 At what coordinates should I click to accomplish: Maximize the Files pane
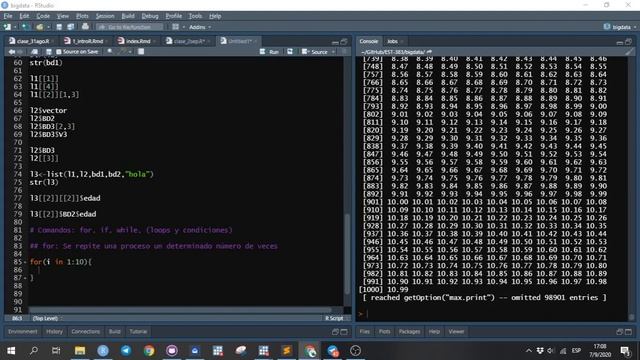629,332
